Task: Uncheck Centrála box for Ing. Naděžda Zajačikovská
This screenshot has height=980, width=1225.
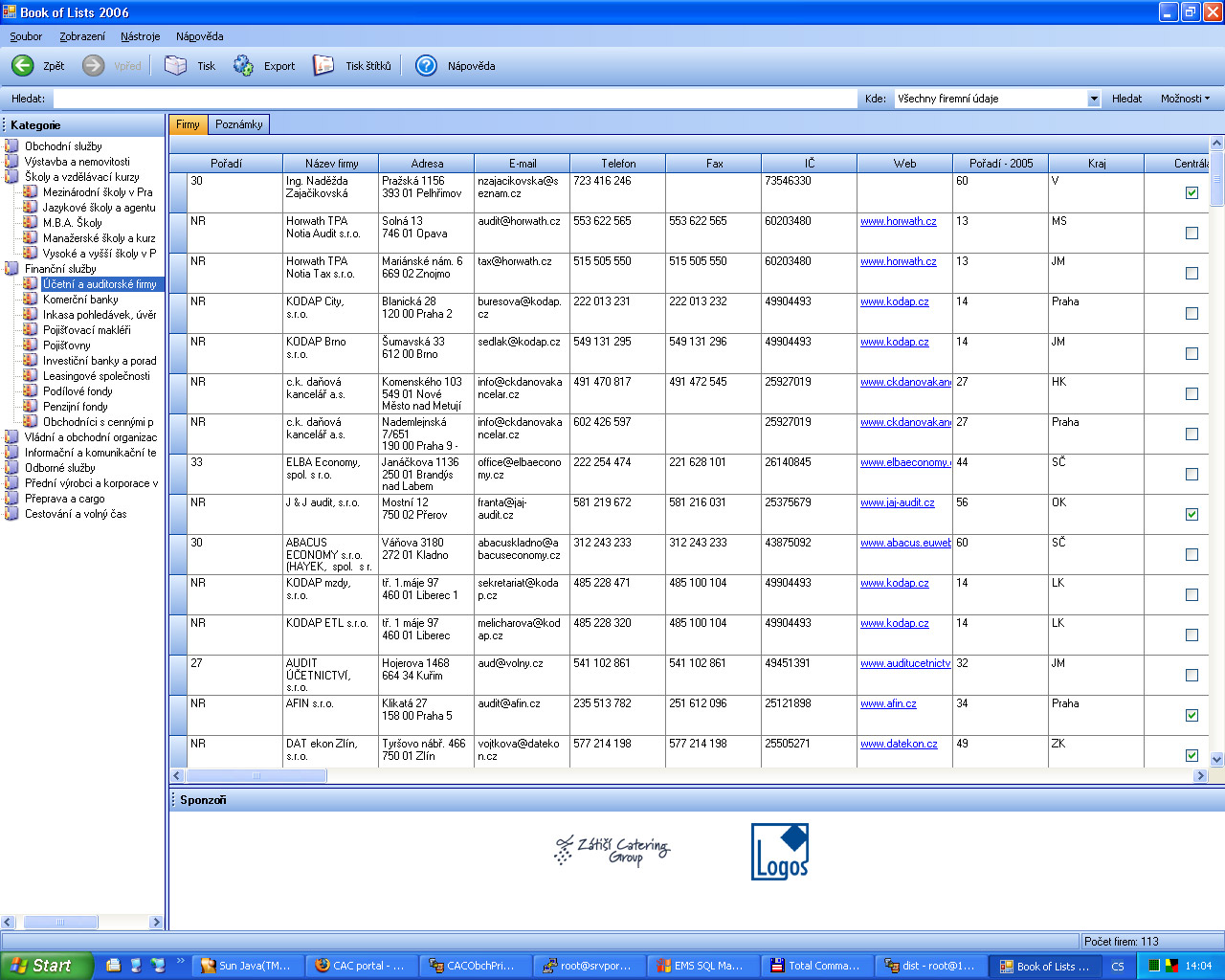Action: [x=1192, y=192]
